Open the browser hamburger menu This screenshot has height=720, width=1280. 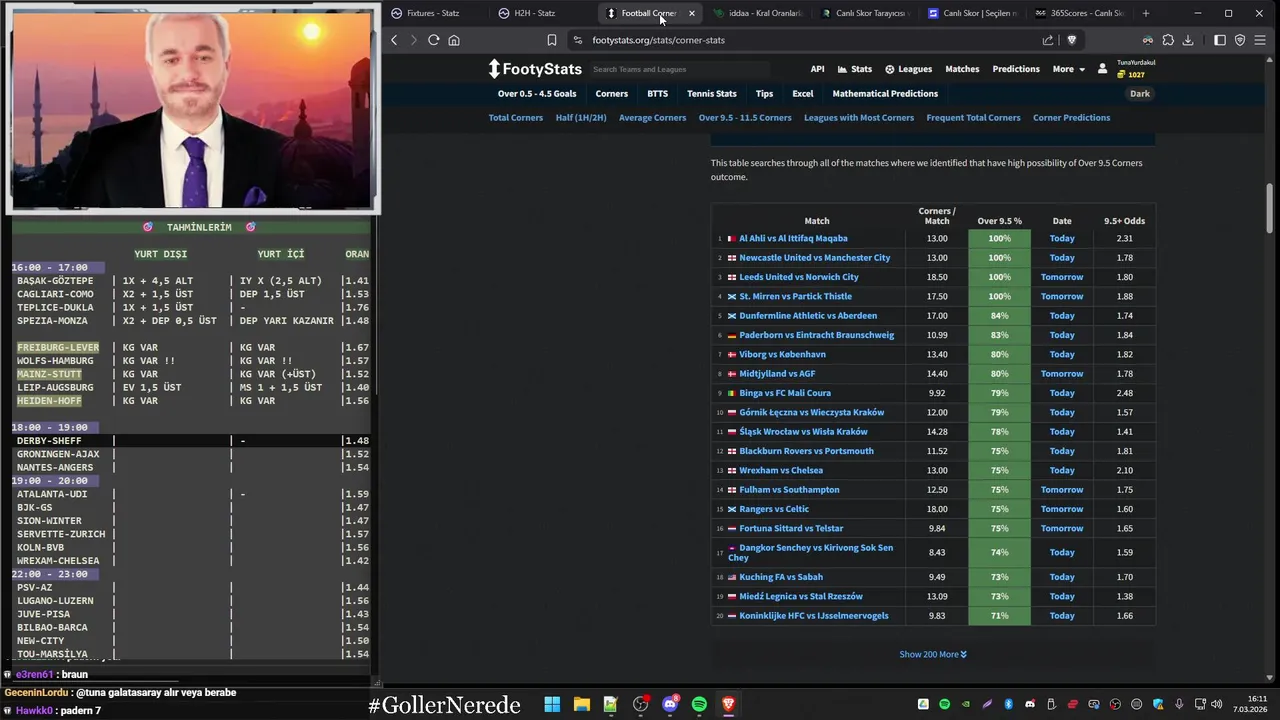[x=1260, y=40]
